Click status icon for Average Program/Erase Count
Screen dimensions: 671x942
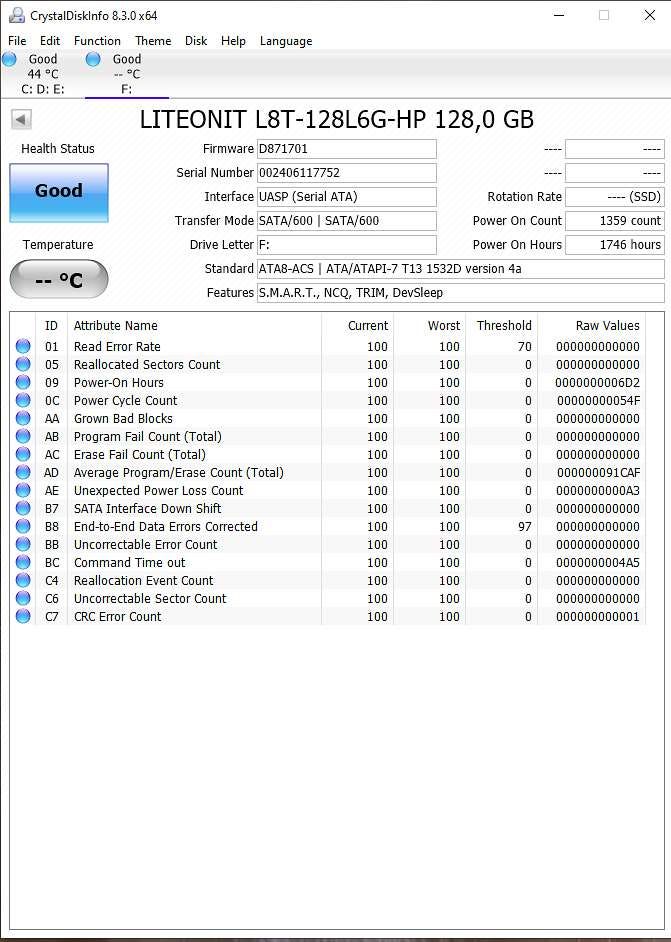pyautogui.click(x=23, y=472)
